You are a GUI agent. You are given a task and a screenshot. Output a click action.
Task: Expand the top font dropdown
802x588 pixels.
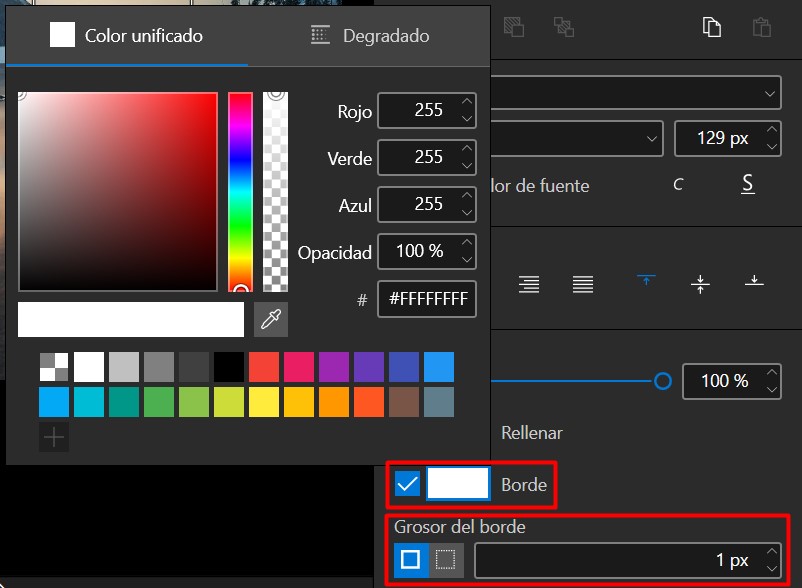pos(636,93)
